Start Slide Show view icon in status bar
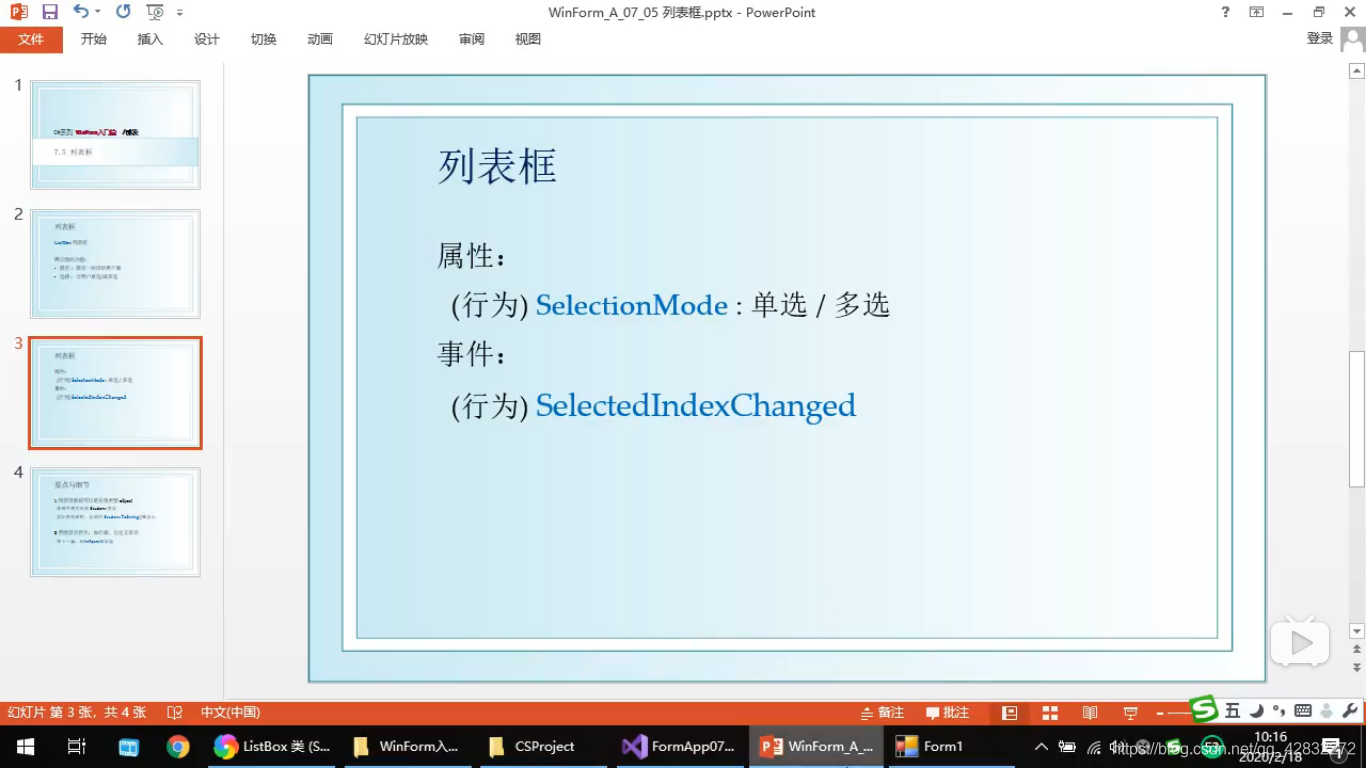Image resolution: width=1366 pixels, height=768 pixels. 1130,713
